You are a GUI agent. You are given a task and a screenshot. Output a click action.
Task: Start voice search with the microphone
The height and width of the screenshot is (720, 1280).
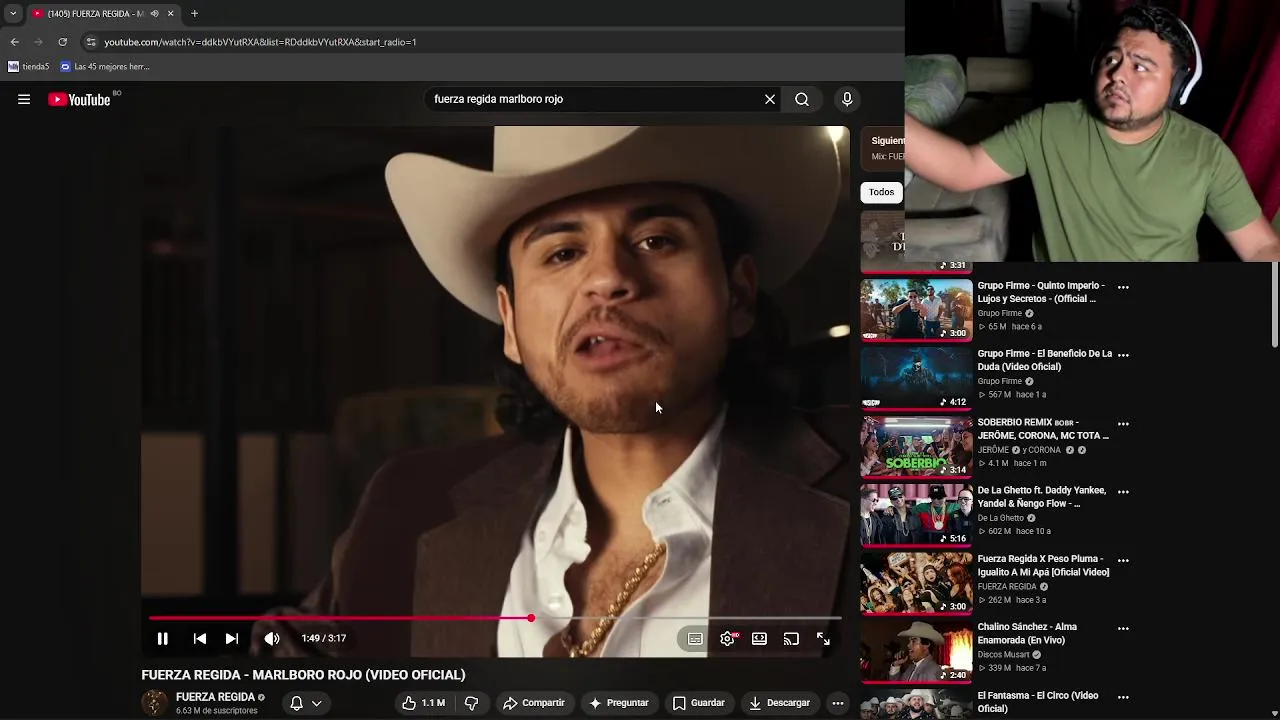[x=847, y=99]
